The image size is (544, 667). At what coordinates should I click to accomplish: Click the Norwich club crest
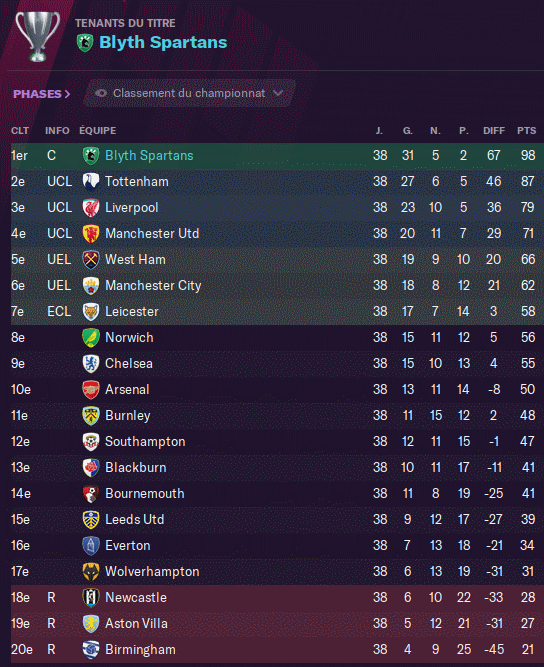(91, 338)
